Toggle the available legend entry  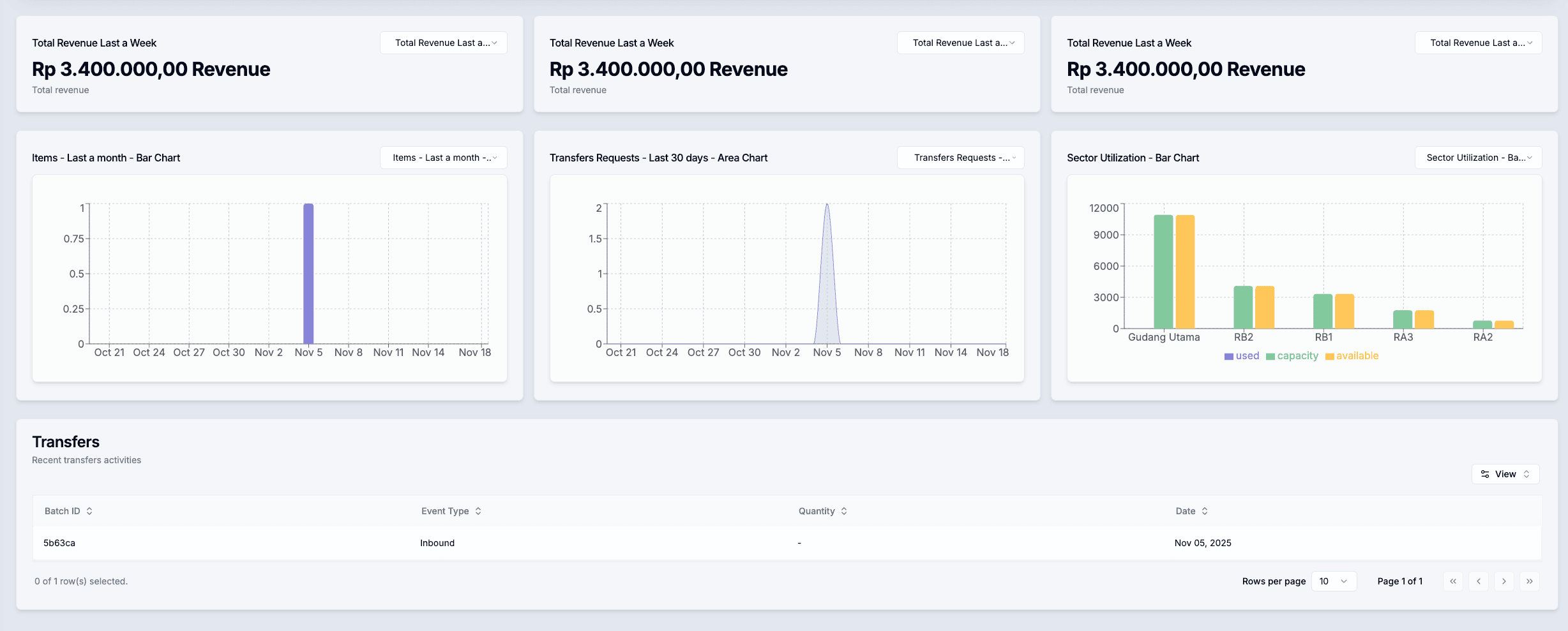(1352, 356)
